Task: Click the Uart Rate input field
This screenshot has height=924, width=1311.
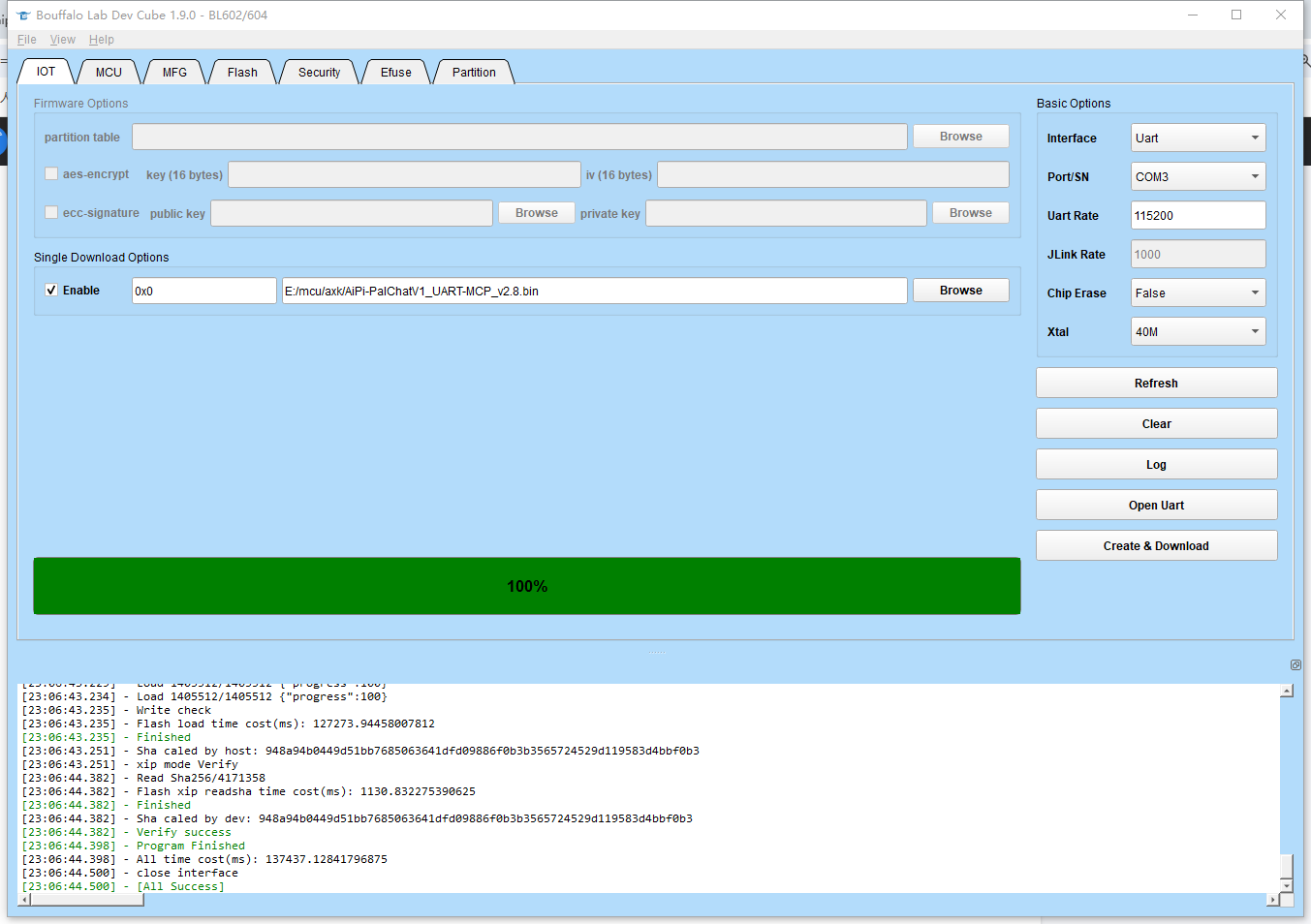Action: pos(1198,216)
